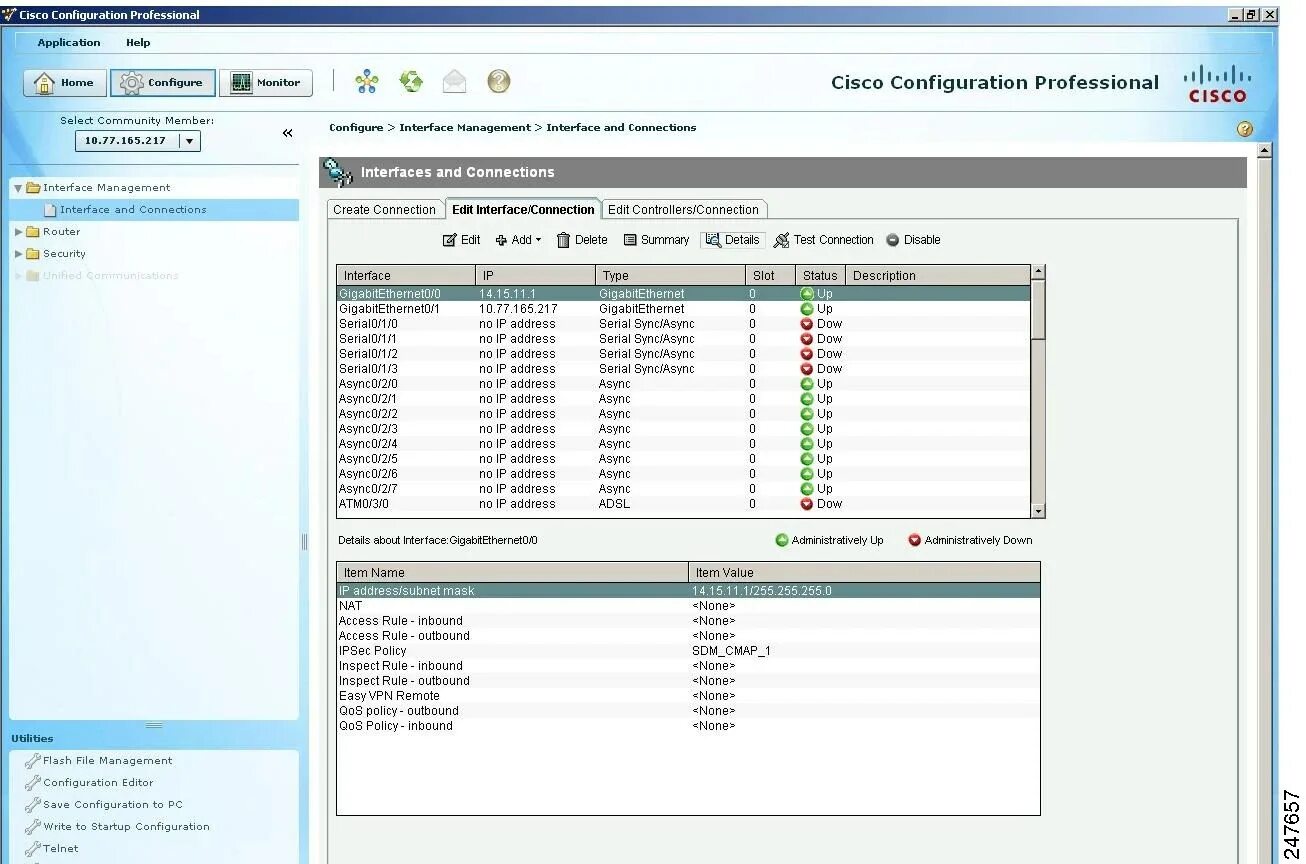Click the green refresh toolbar icon
The image size is (1306, 864).
[411, 82]
